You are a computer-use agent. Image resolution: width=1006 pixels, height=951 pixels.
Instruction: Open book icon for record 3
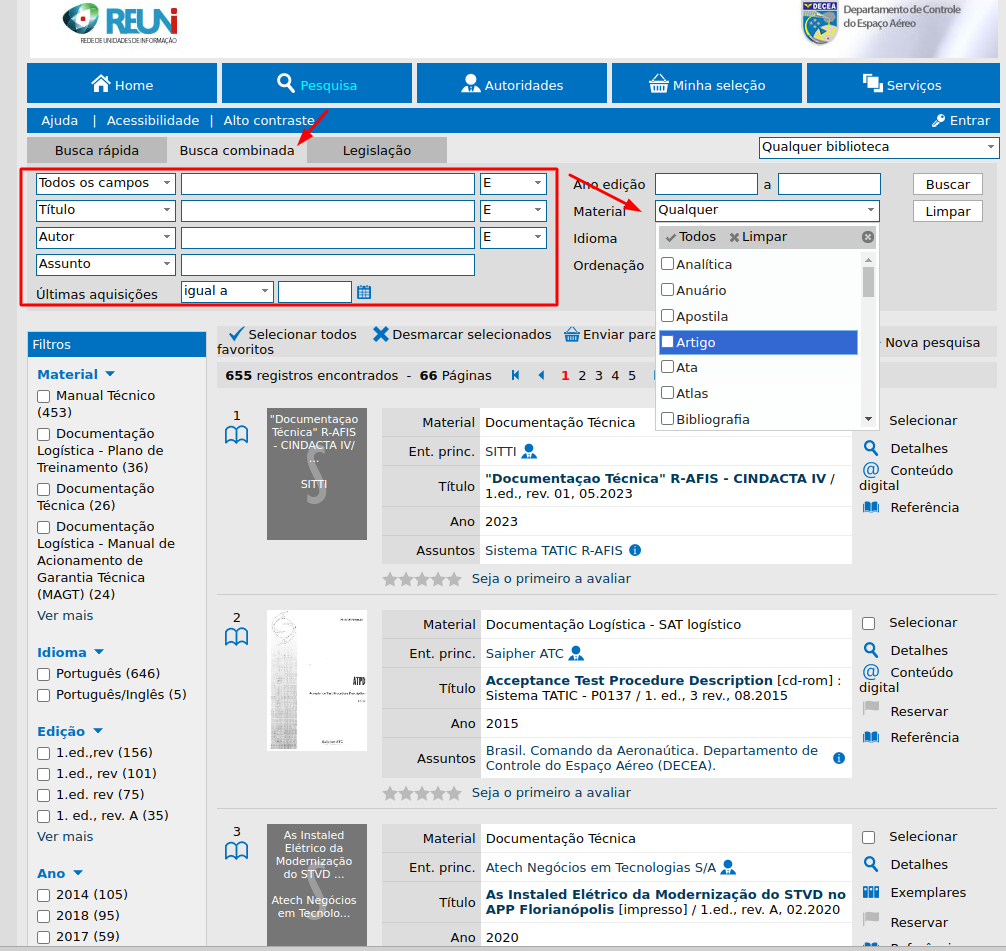[x=236, y=851]
